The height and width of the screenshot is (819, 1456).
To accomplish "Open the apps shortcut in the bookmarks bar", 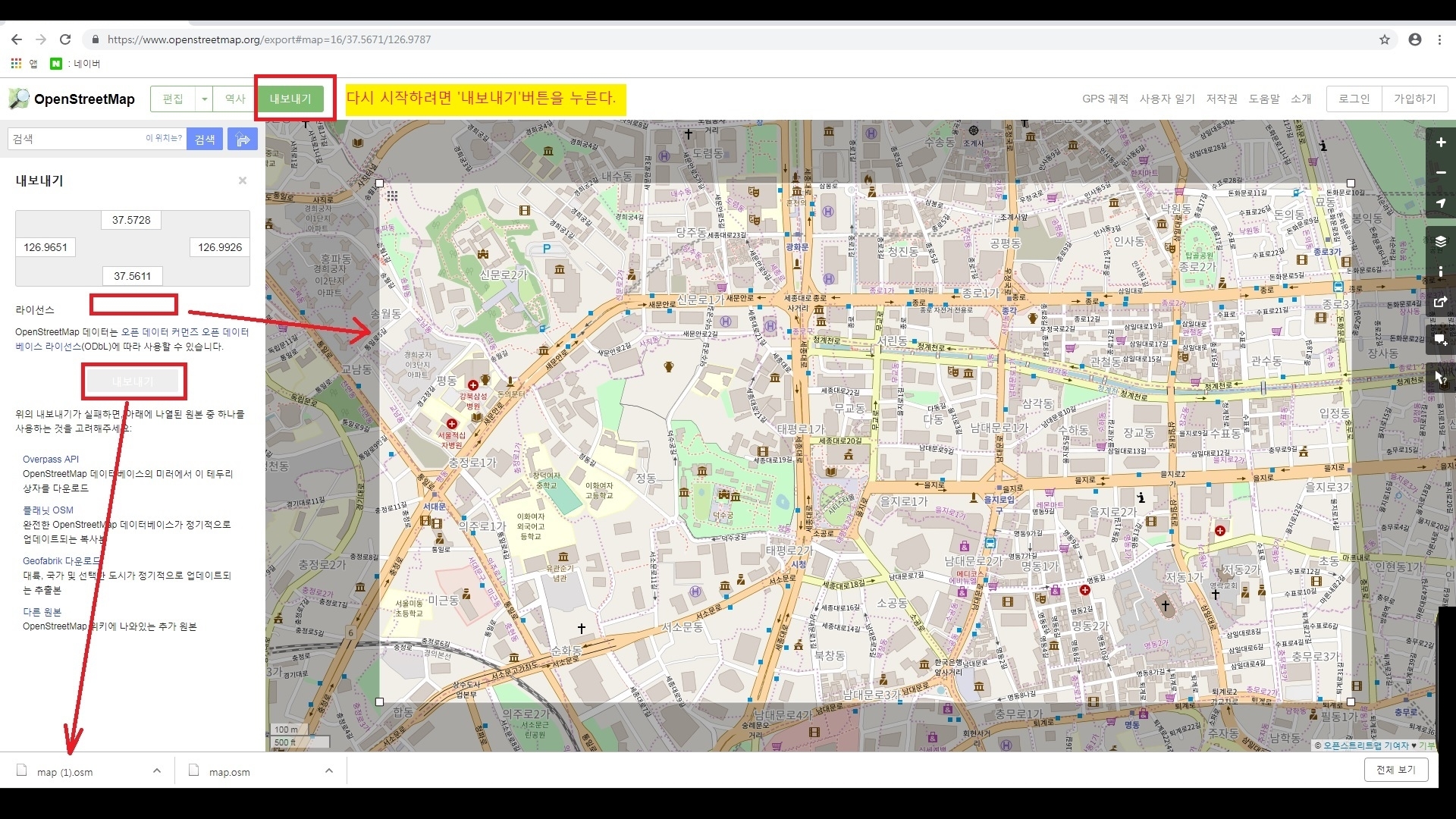I will [24, 64].
